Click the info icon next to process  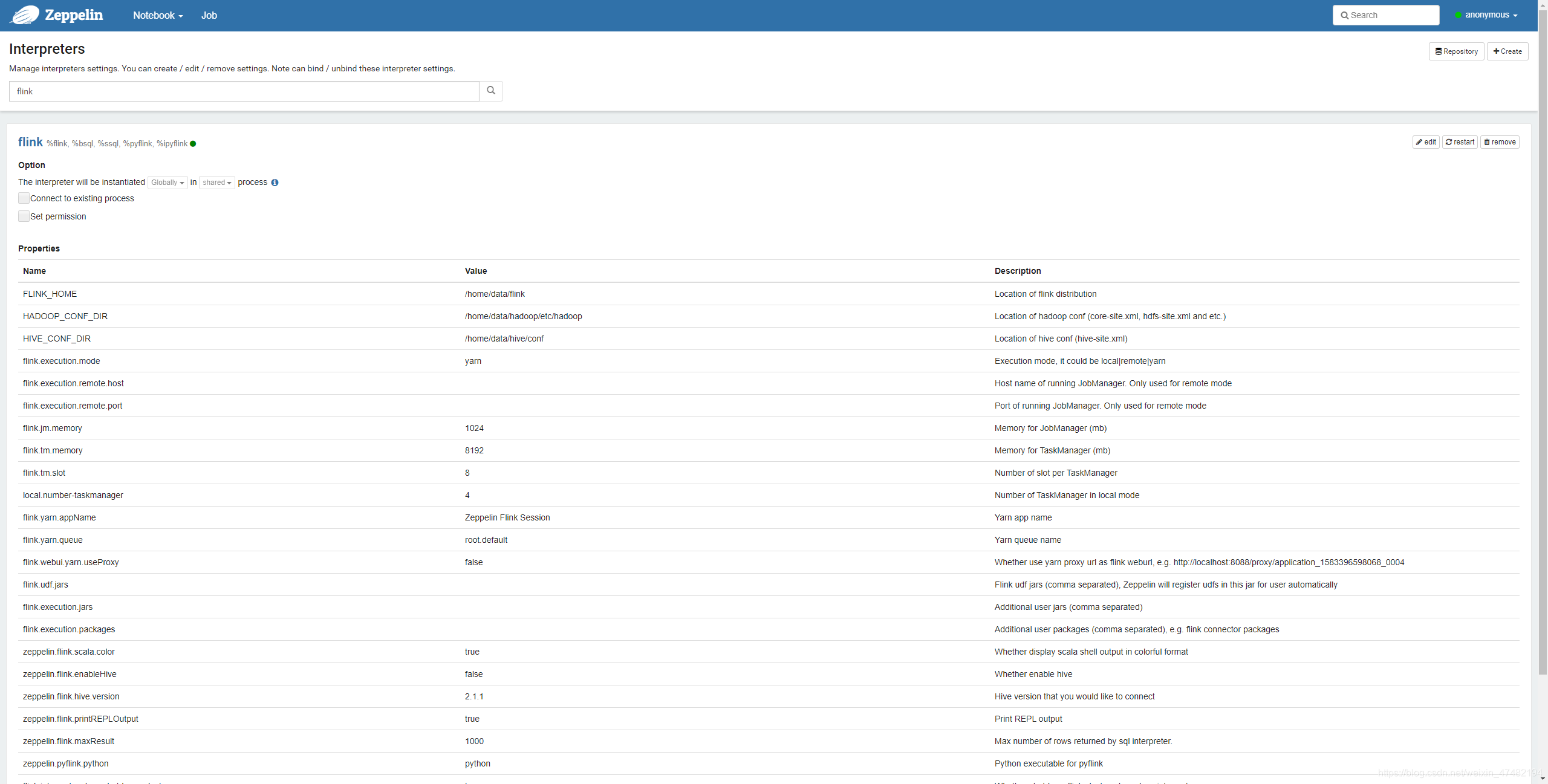click(275, 183)
